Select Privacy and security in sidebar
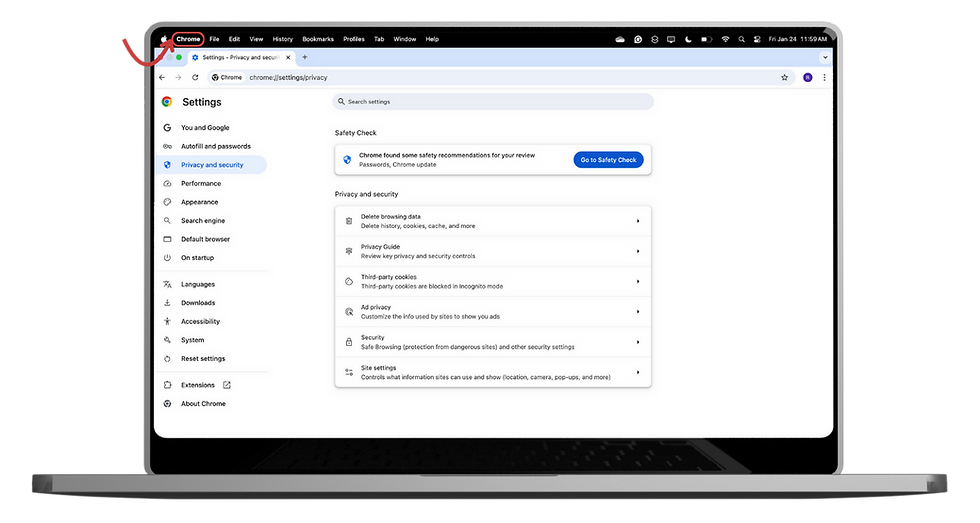This screenshot has height=523, width=980. [211, 165]
